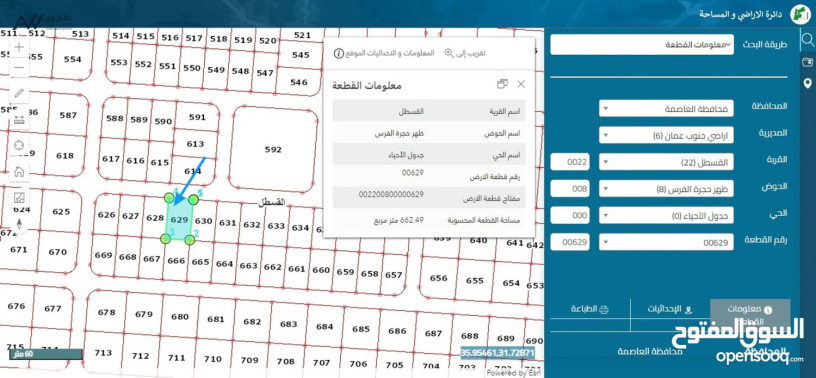Select parcel 666 on the map

[176, 260]
